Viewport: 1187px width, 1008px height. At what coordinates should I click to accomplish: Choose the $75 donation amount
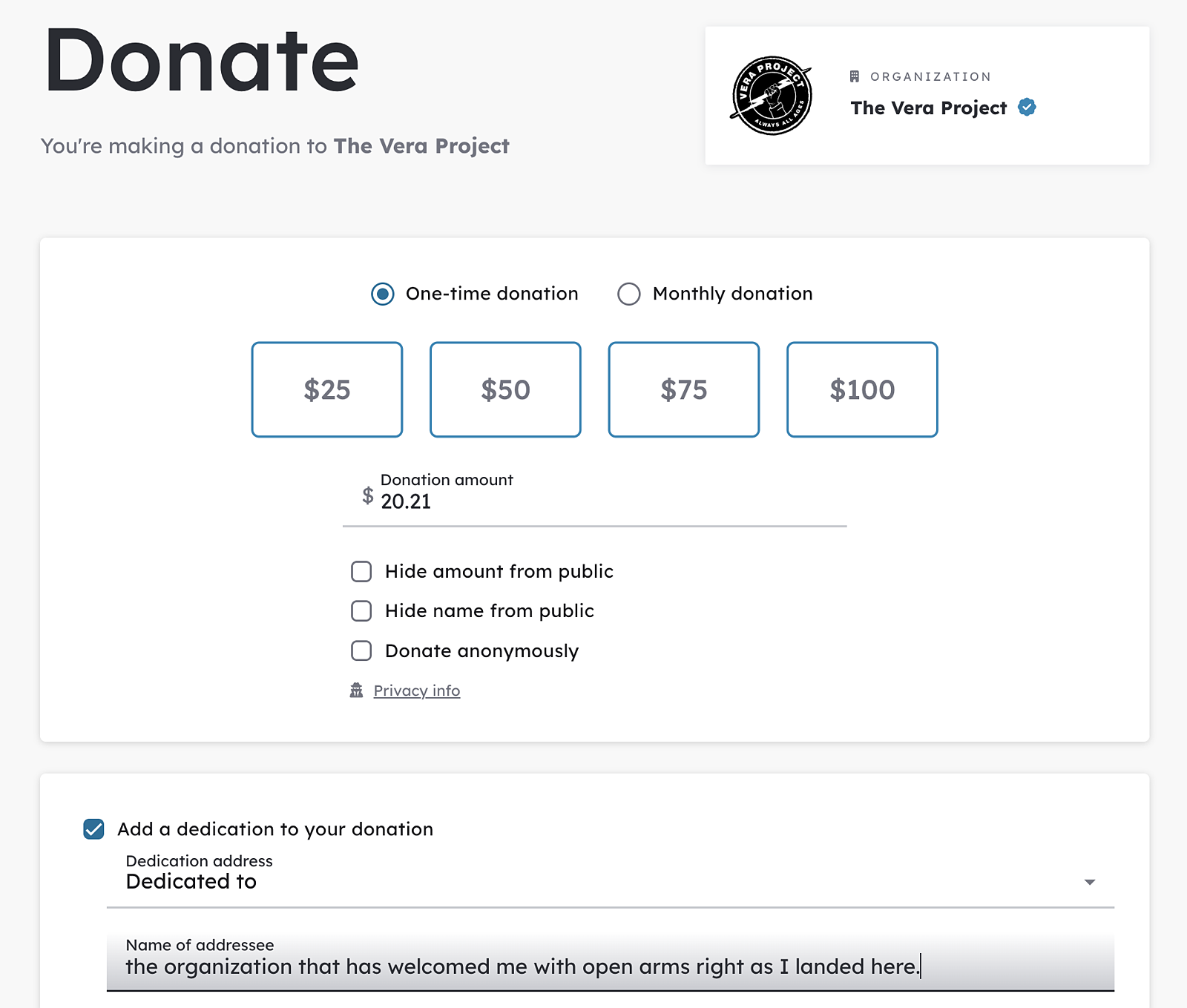click(684, 389)
